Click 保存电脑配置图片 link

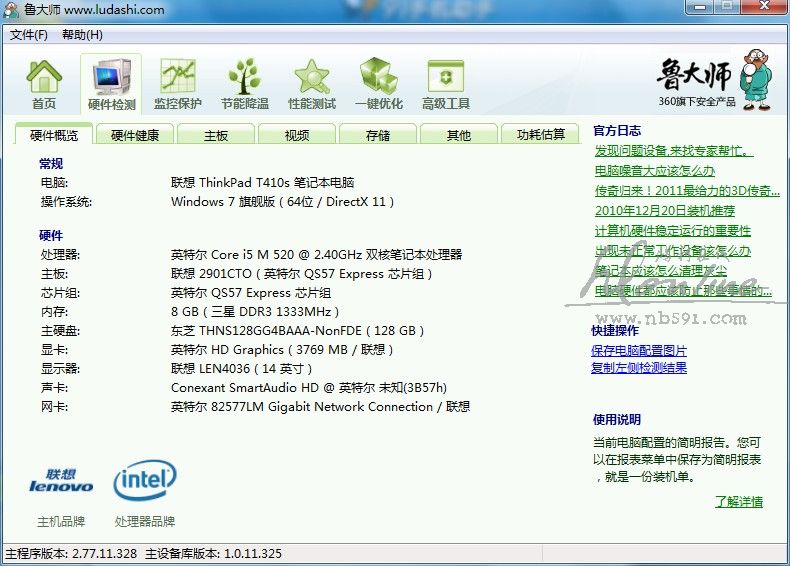(639, 351)
